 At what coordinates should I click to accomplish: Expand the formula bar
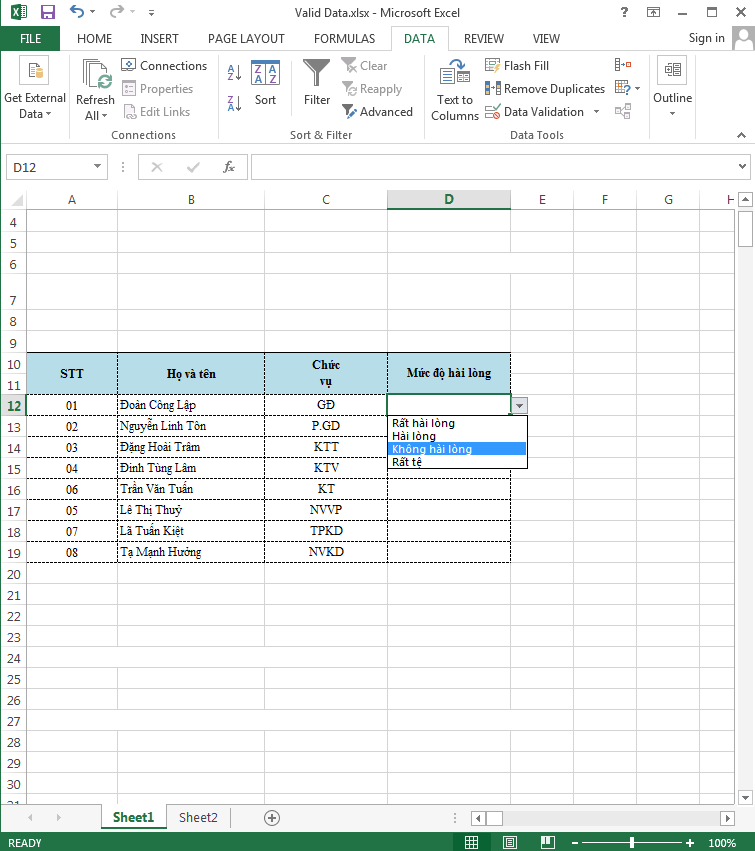click(x=742, y=167)
